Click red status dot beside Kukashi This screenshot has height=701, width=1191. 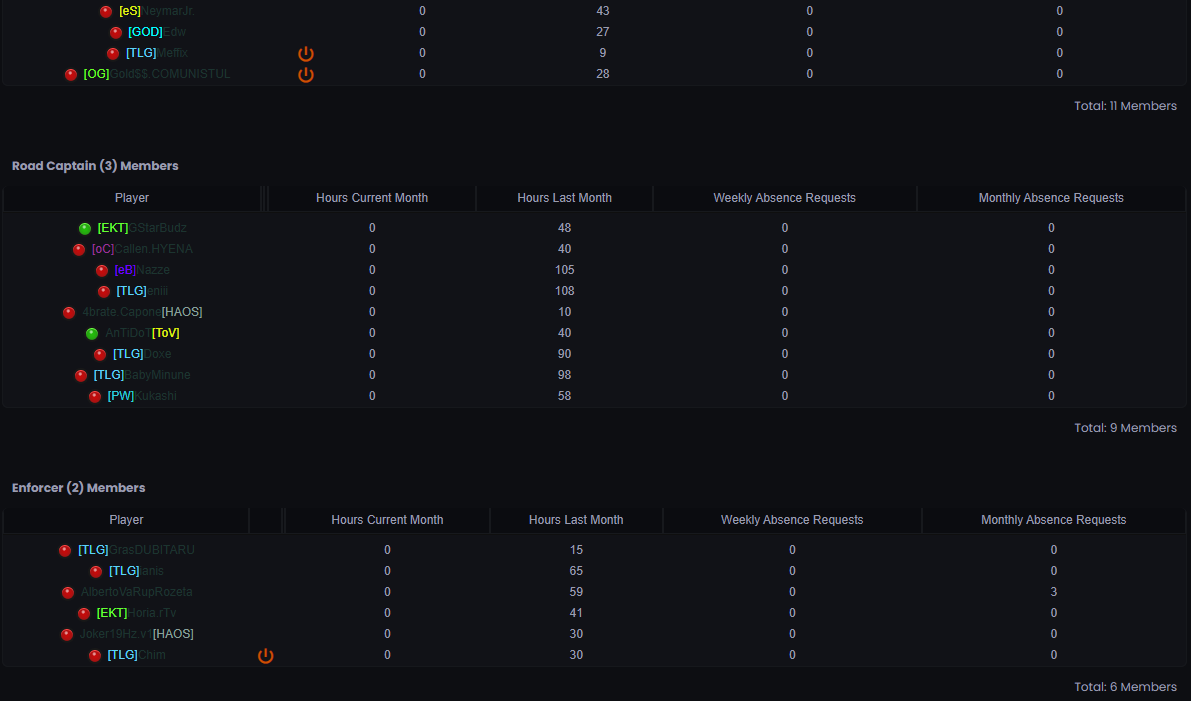[x=95, y=396]
